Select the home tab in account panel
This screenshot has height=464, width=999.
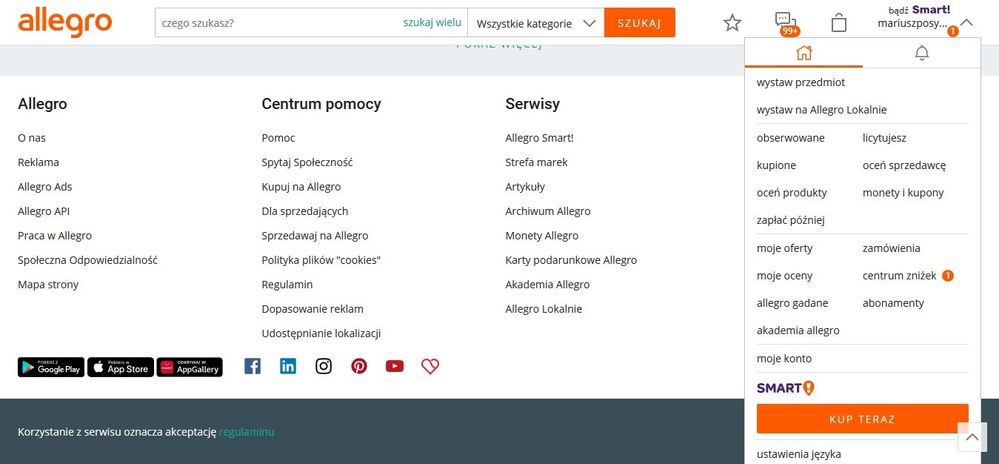point(804,53)
